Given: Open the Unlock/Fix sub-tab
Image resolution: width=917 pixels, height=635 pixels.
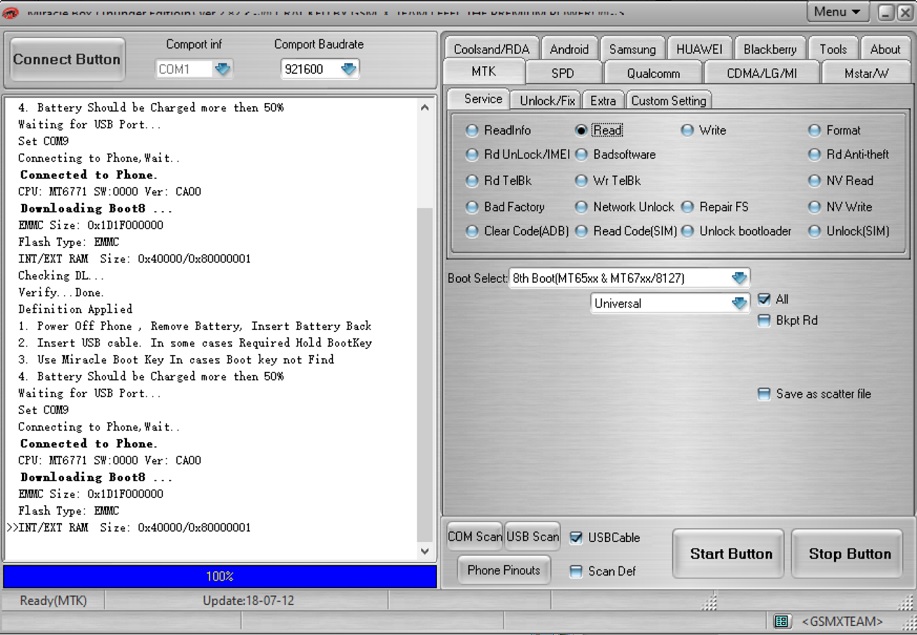Looking at the screenshot, I should coord(547,101).
